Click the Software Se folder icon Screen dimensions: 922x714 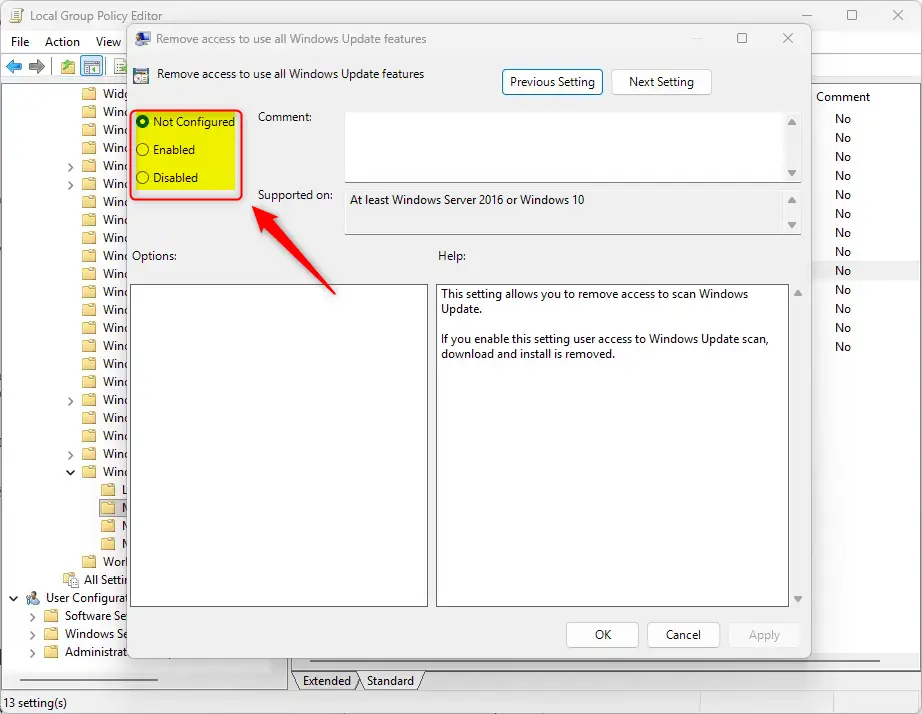click(x=52, y=616)
